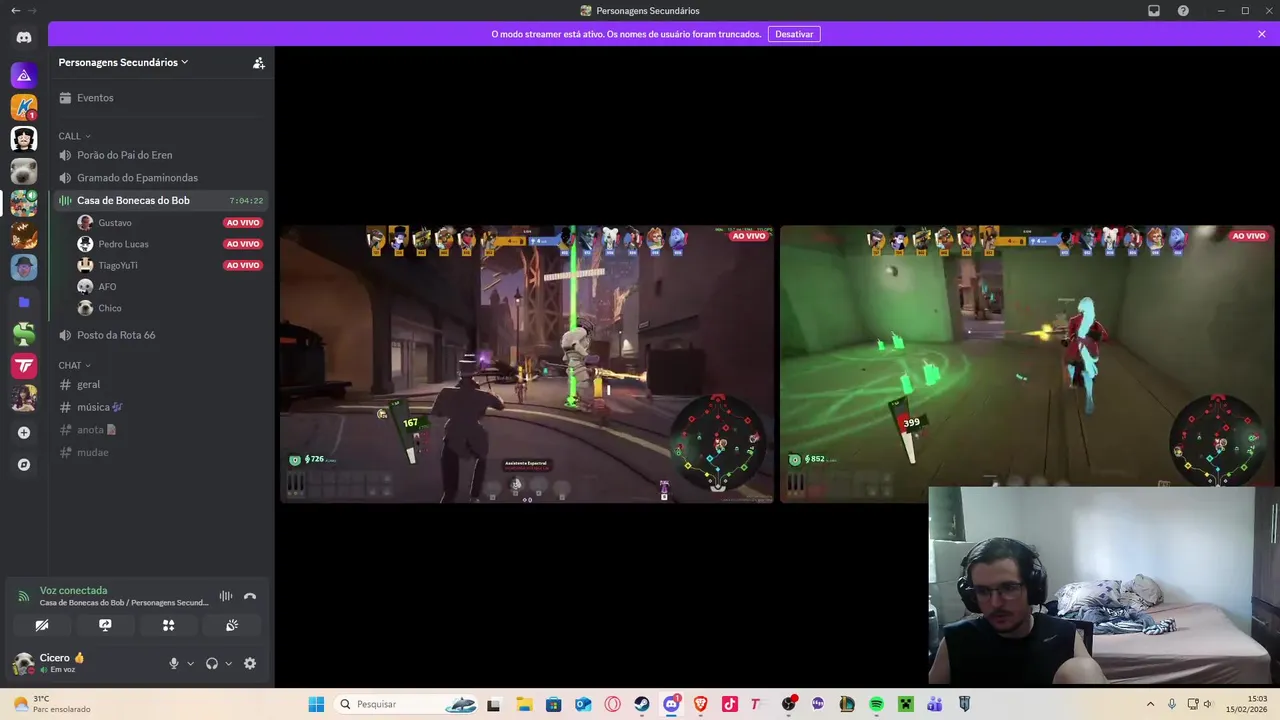The height and width of the screenshot is (720, 1280).
Task: Join Gramado do Epaminondas voice channel
Action: pos(161,178)
